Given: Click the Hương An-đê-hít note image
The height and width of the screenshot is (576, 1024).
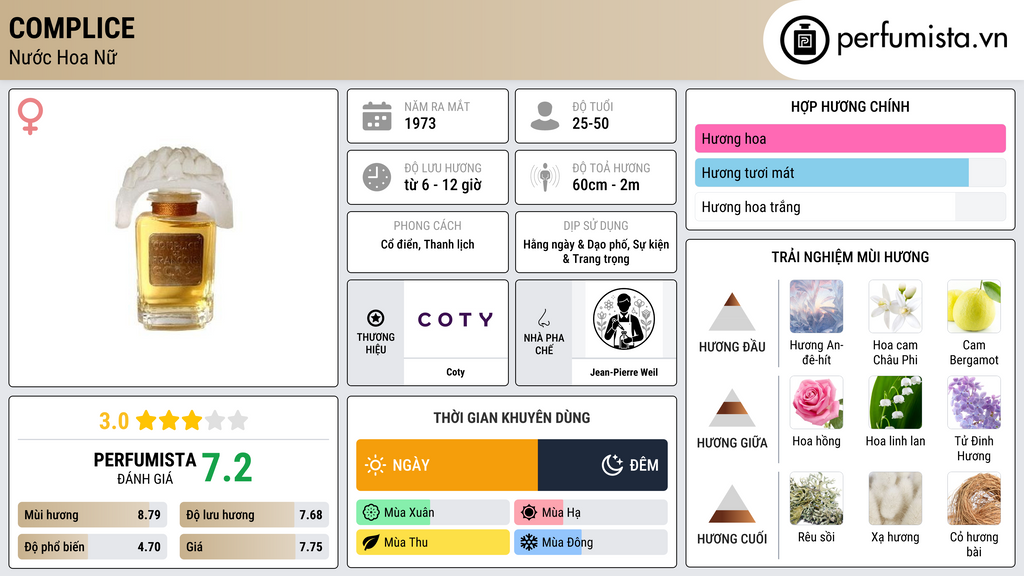Looking at the screenshot, I should pos(816,306).
